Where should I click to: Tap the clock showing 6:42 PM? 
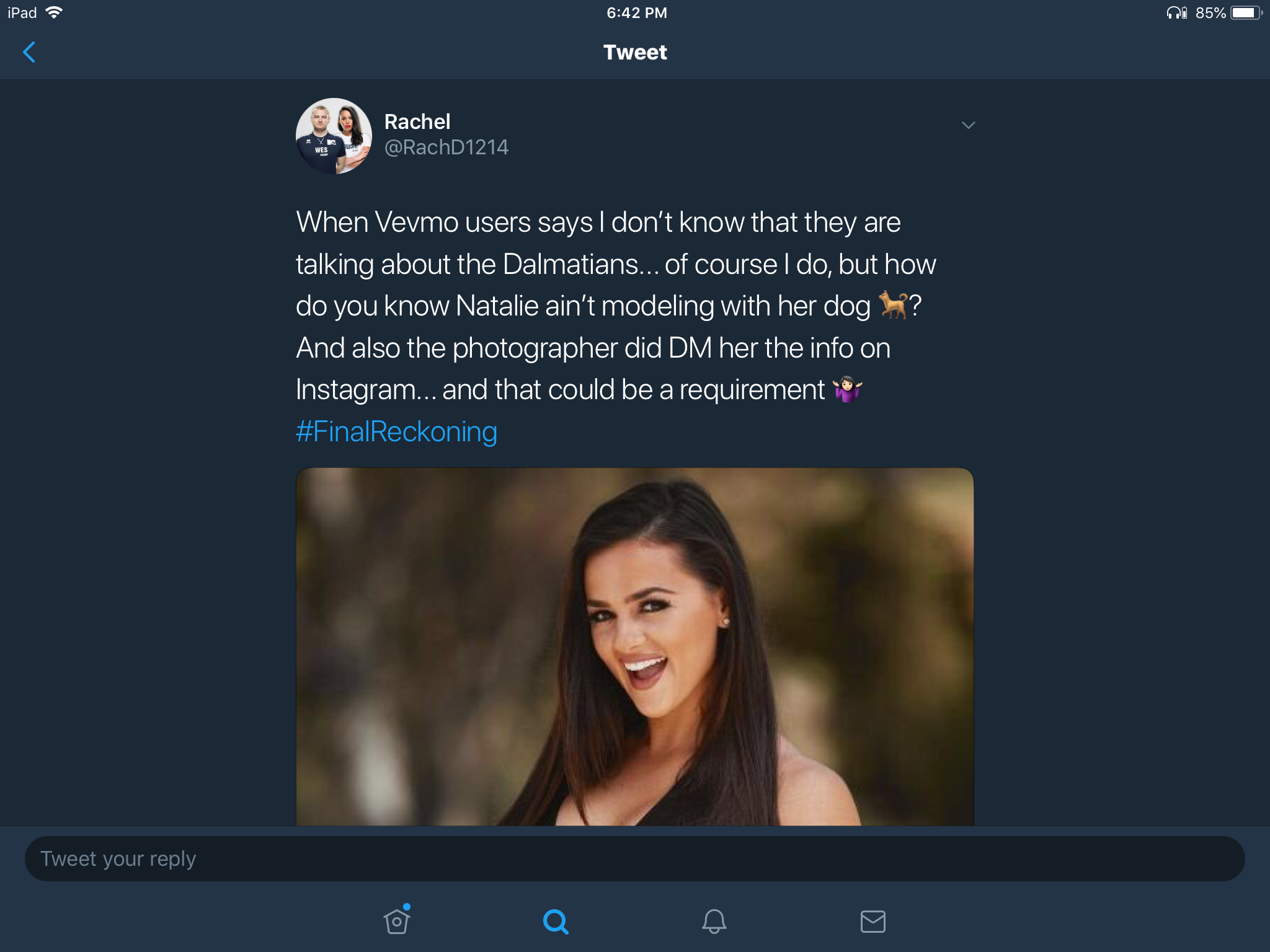coord(637,12)
